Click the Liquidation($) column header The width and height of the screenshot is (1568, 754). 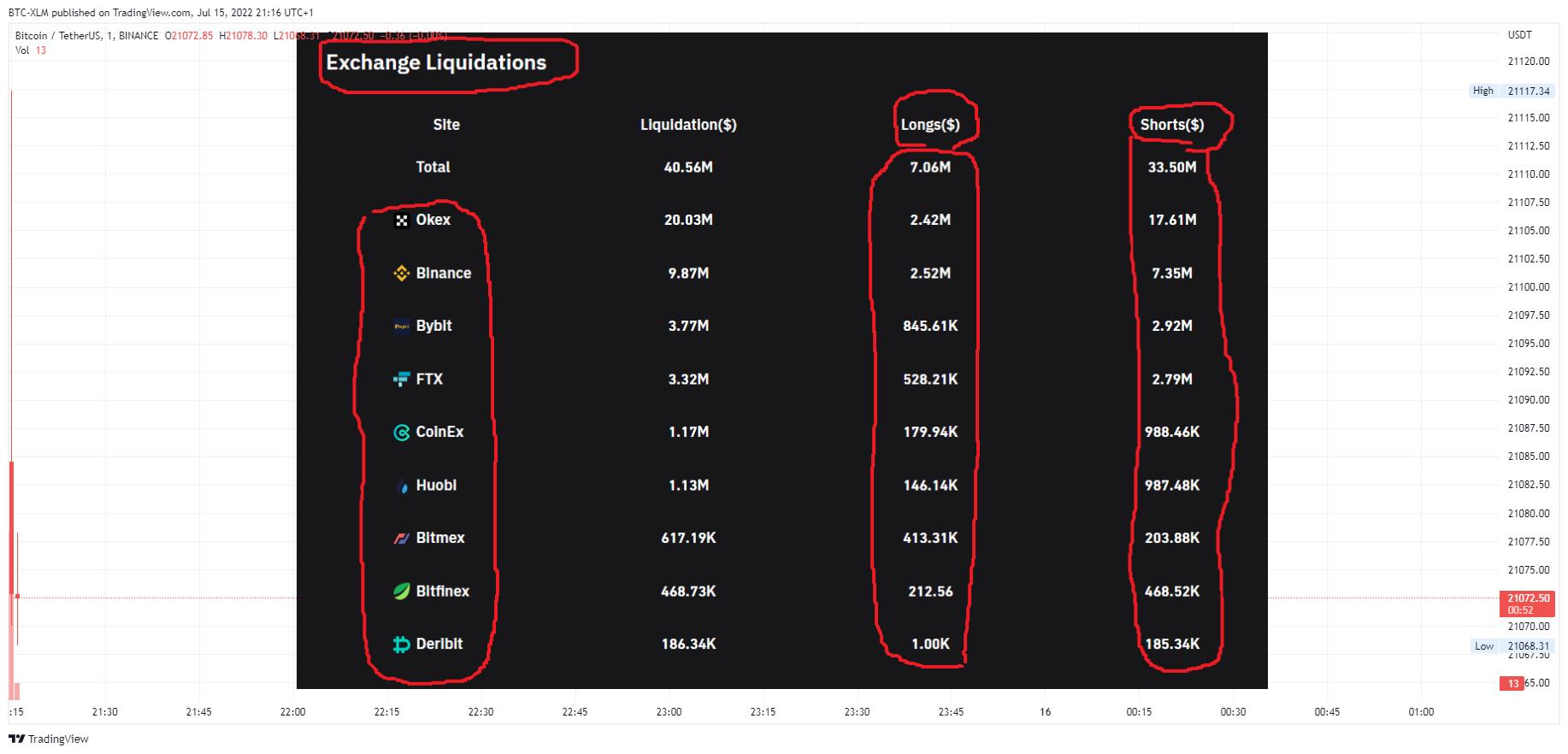click(x=688, y=125)
